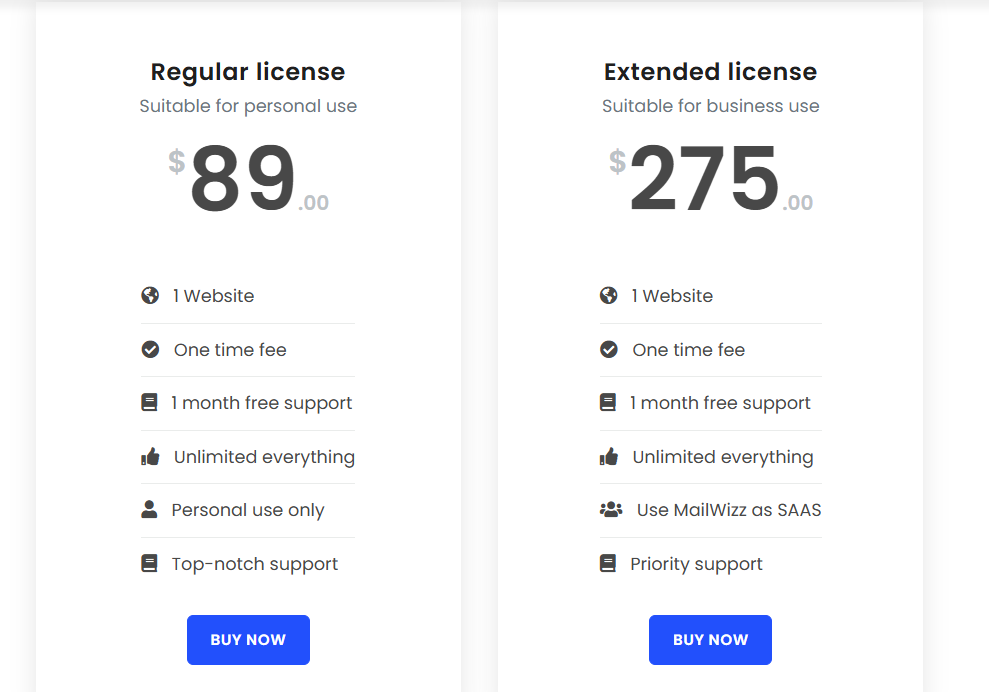Click BUY NOW under Extended license
The image size is (989, 692).
(710, 639)
